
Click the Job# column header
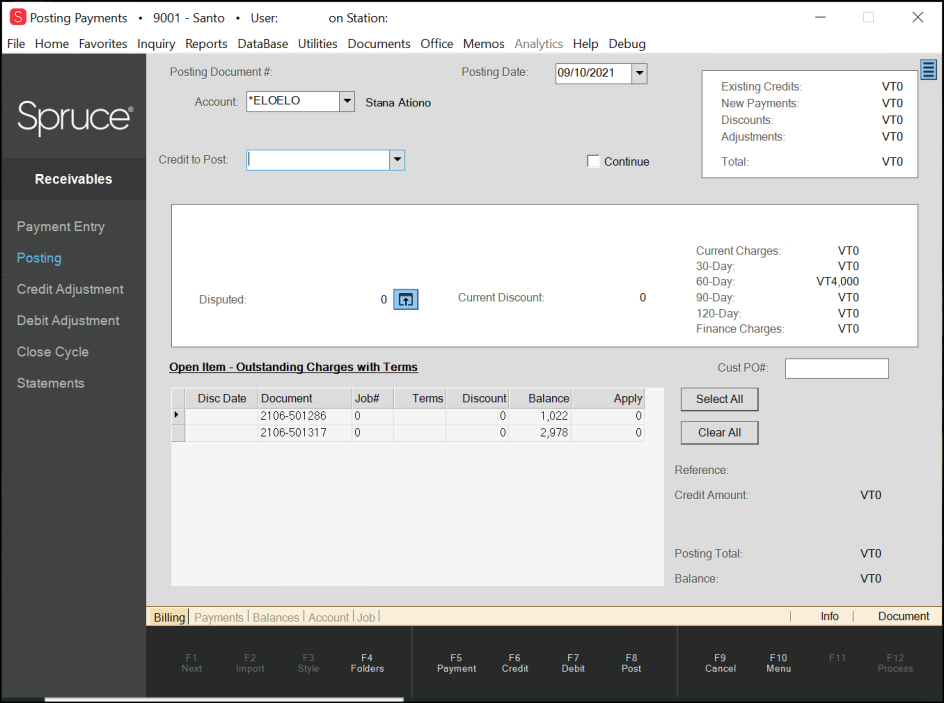(x=373, y=398)
